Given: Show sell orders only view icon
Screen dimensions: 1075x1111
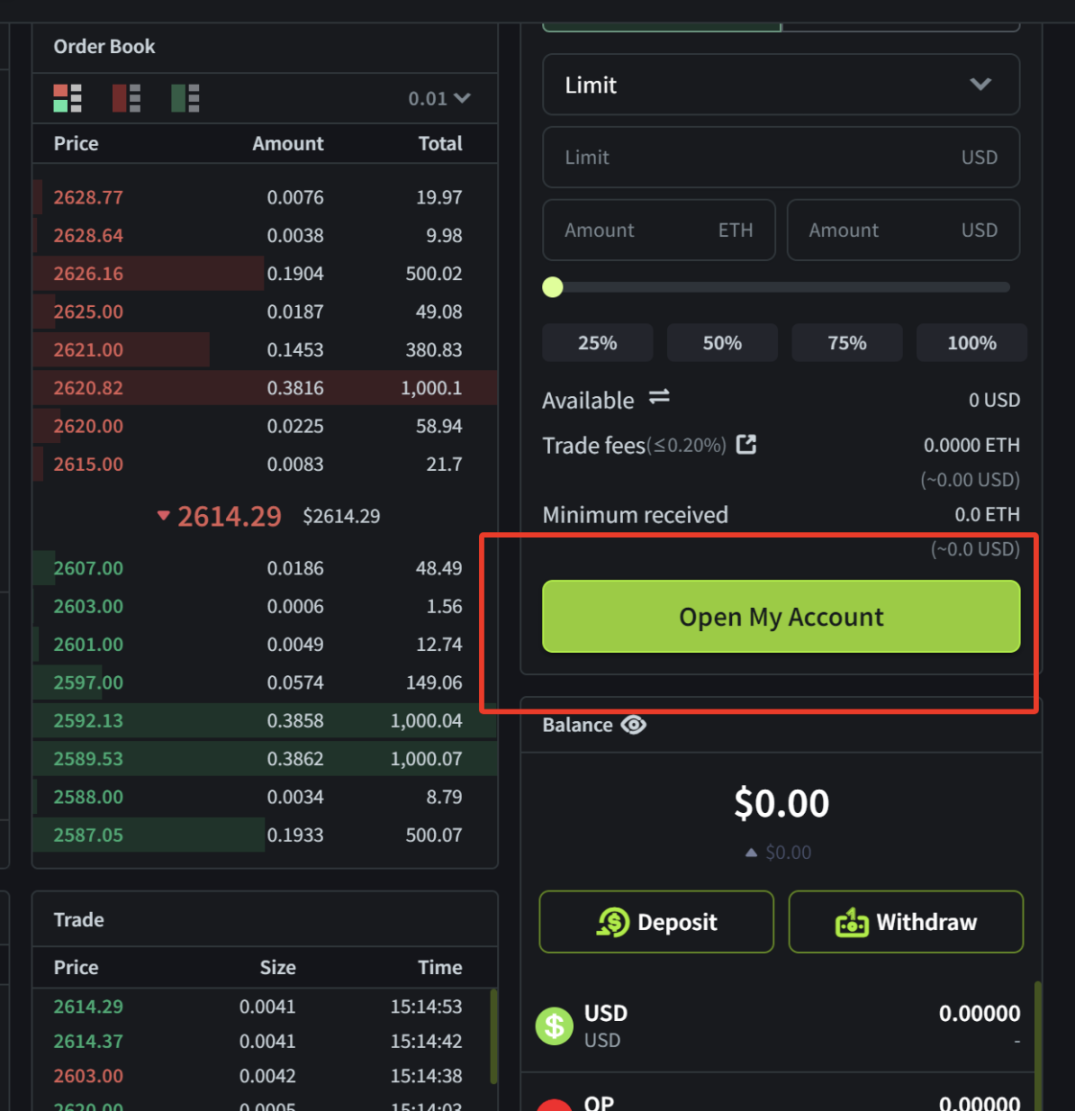Looking at the screenshot, I should pos(126,98).
